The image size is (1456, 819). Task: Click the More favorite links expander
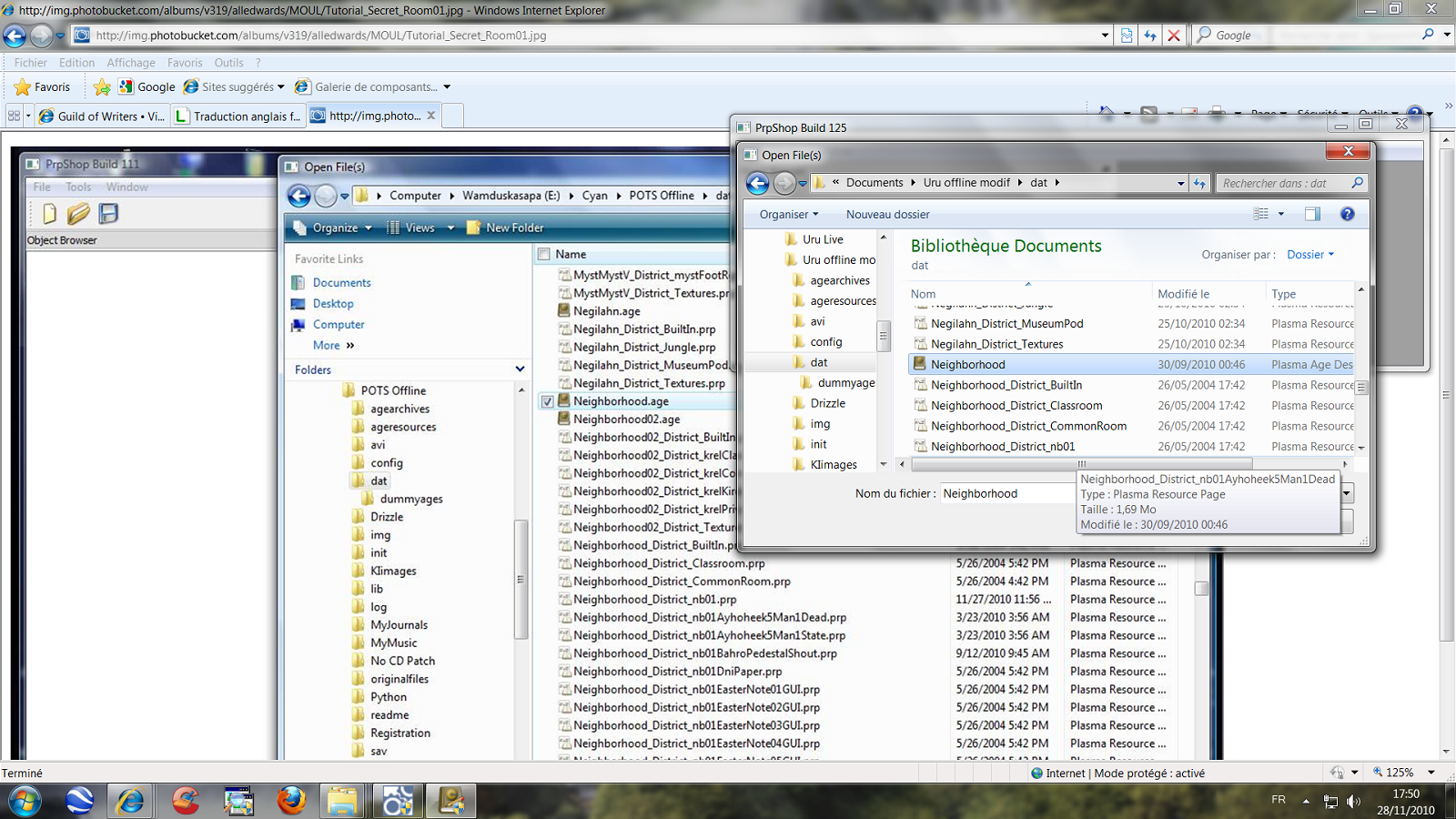pos(333,346)
